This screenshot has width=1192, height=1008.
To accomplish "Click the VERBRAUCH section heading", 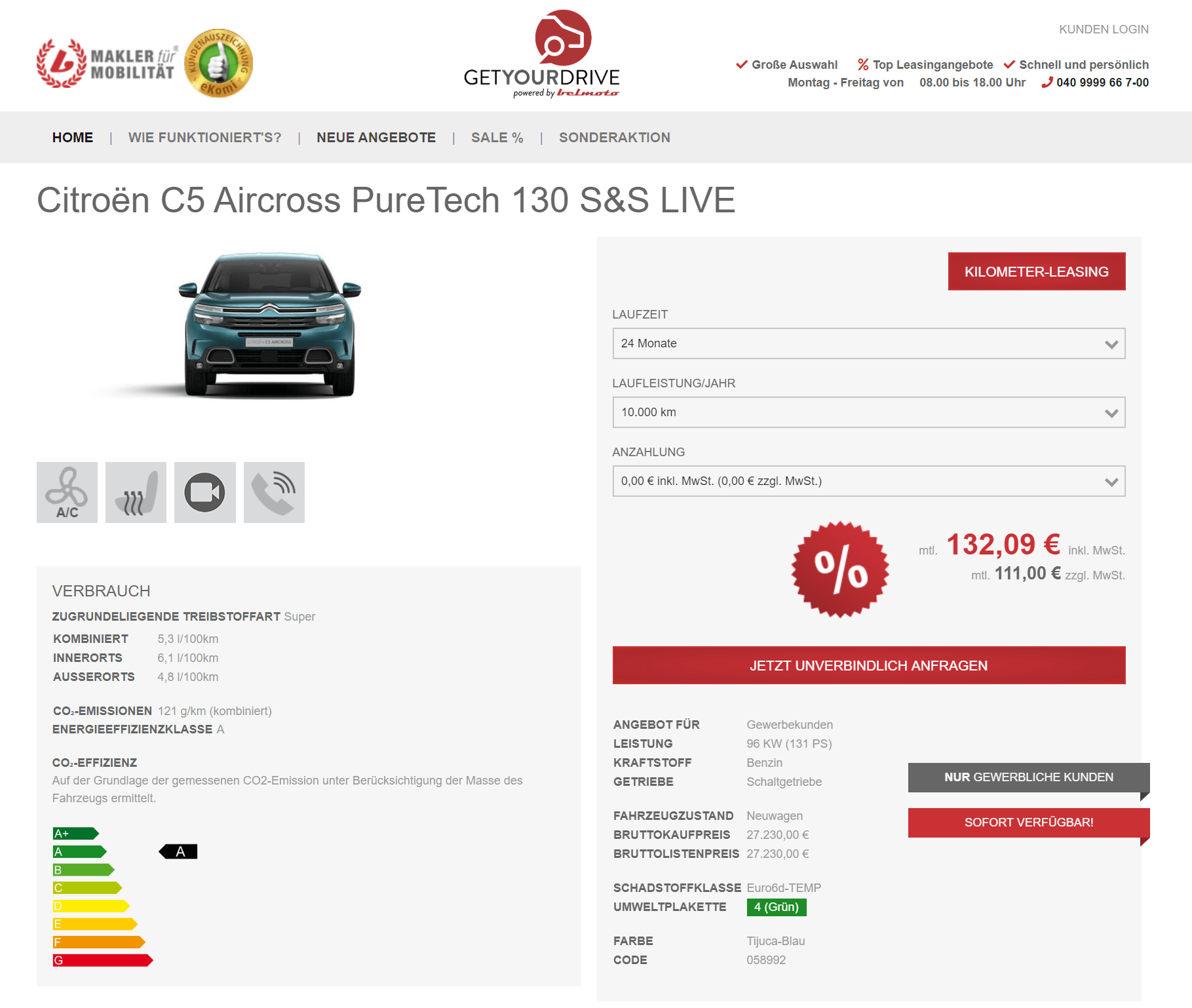I will (102, 591).
